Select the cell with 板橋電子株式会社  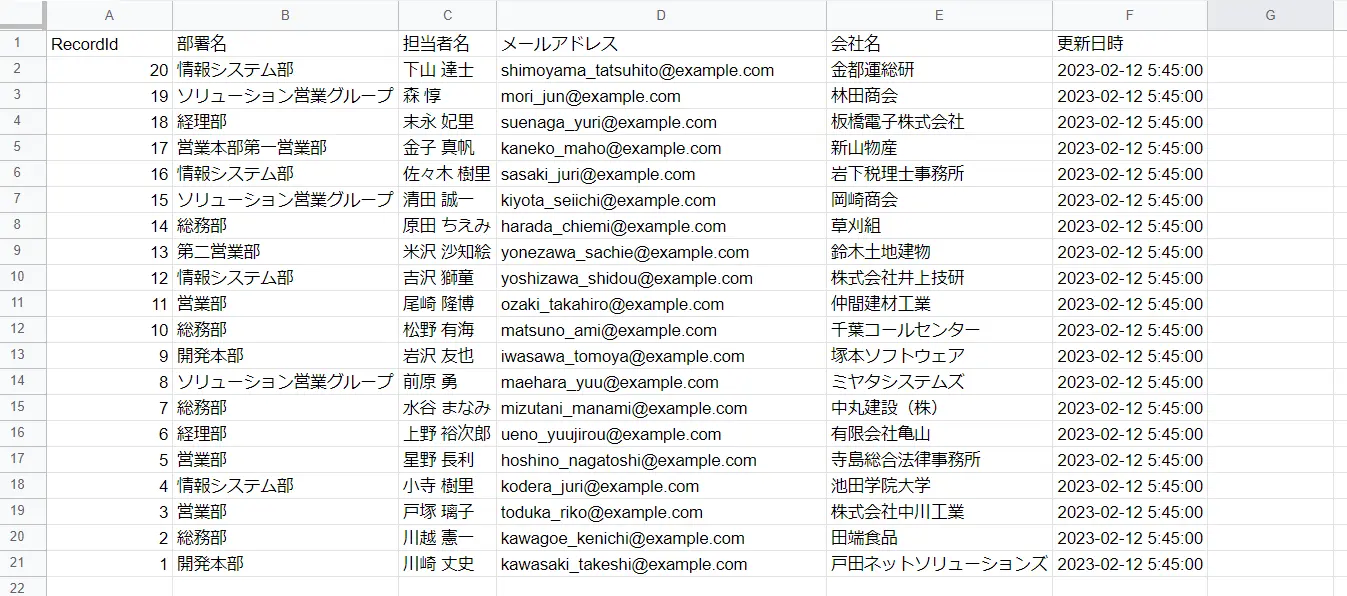point(939,122)
